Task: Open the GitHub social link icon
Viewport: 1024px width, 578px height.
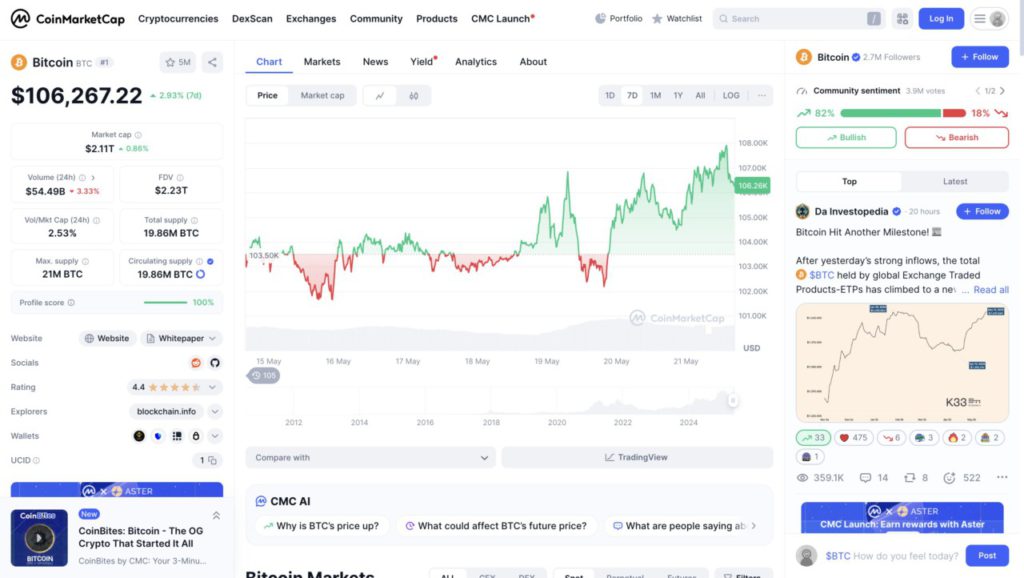Action: (214, 363)
